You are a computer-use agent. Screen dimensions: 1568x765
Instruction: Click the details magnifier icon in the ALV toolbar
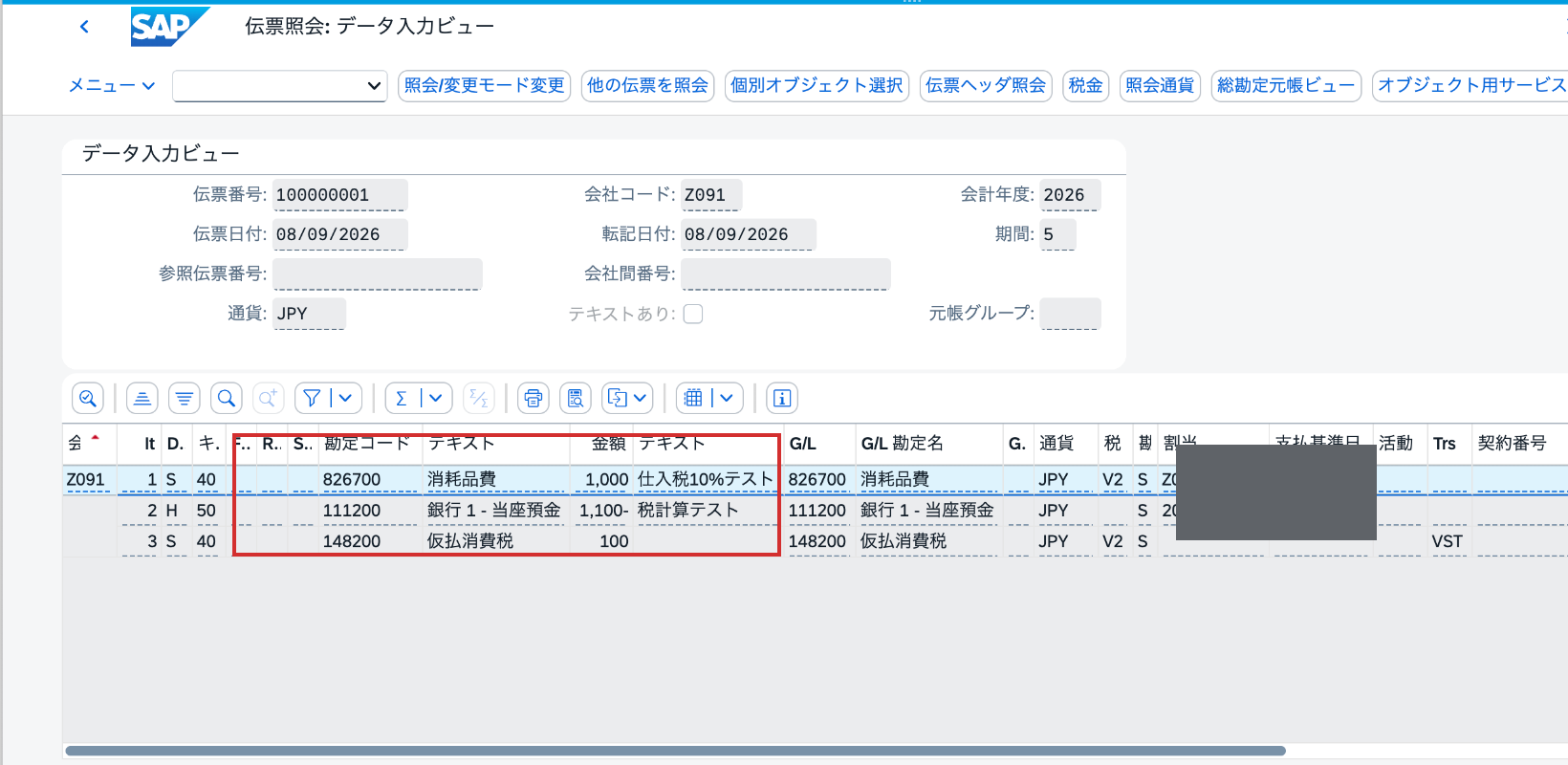(88, 398)
